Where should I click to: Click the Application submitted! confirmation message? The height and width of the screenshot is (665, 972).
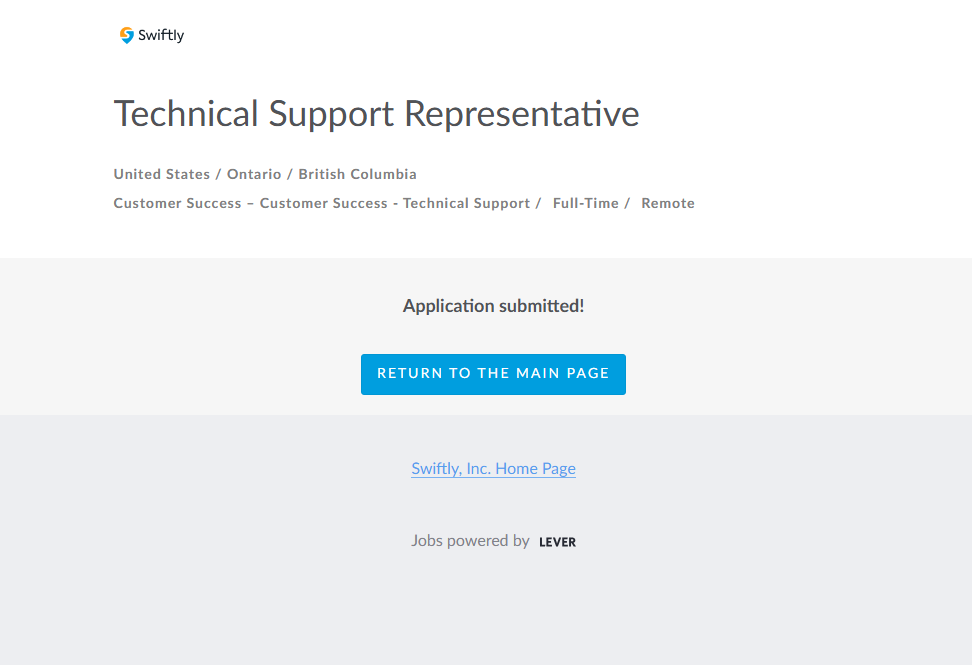point(493,306)
